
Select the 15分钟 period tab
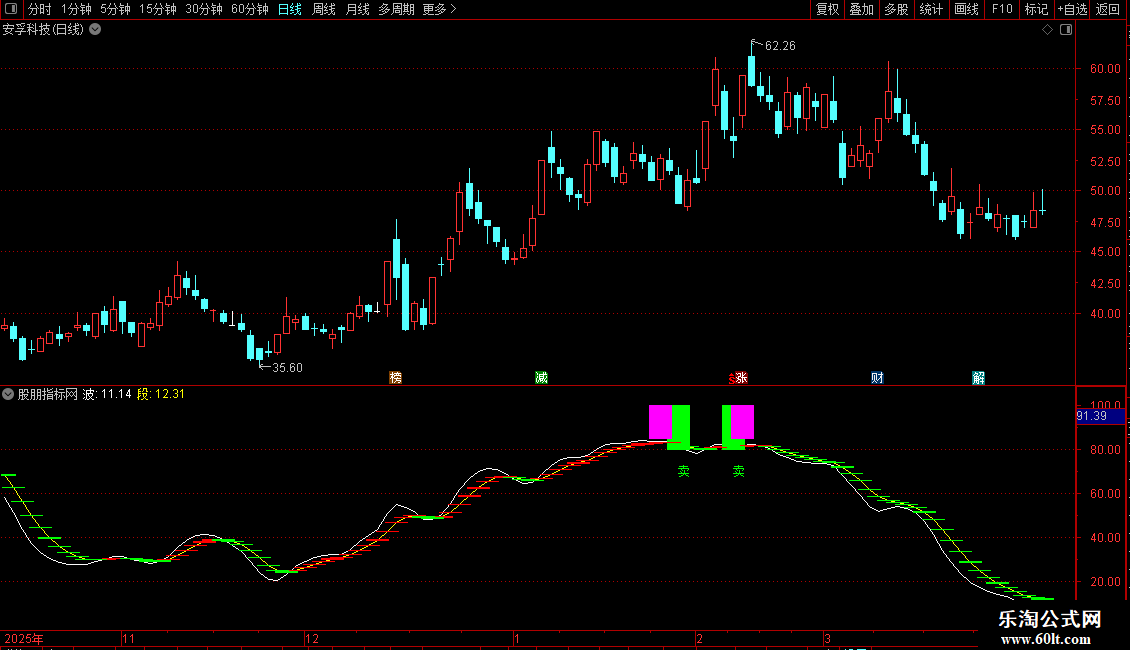click(x=158, y=9)
